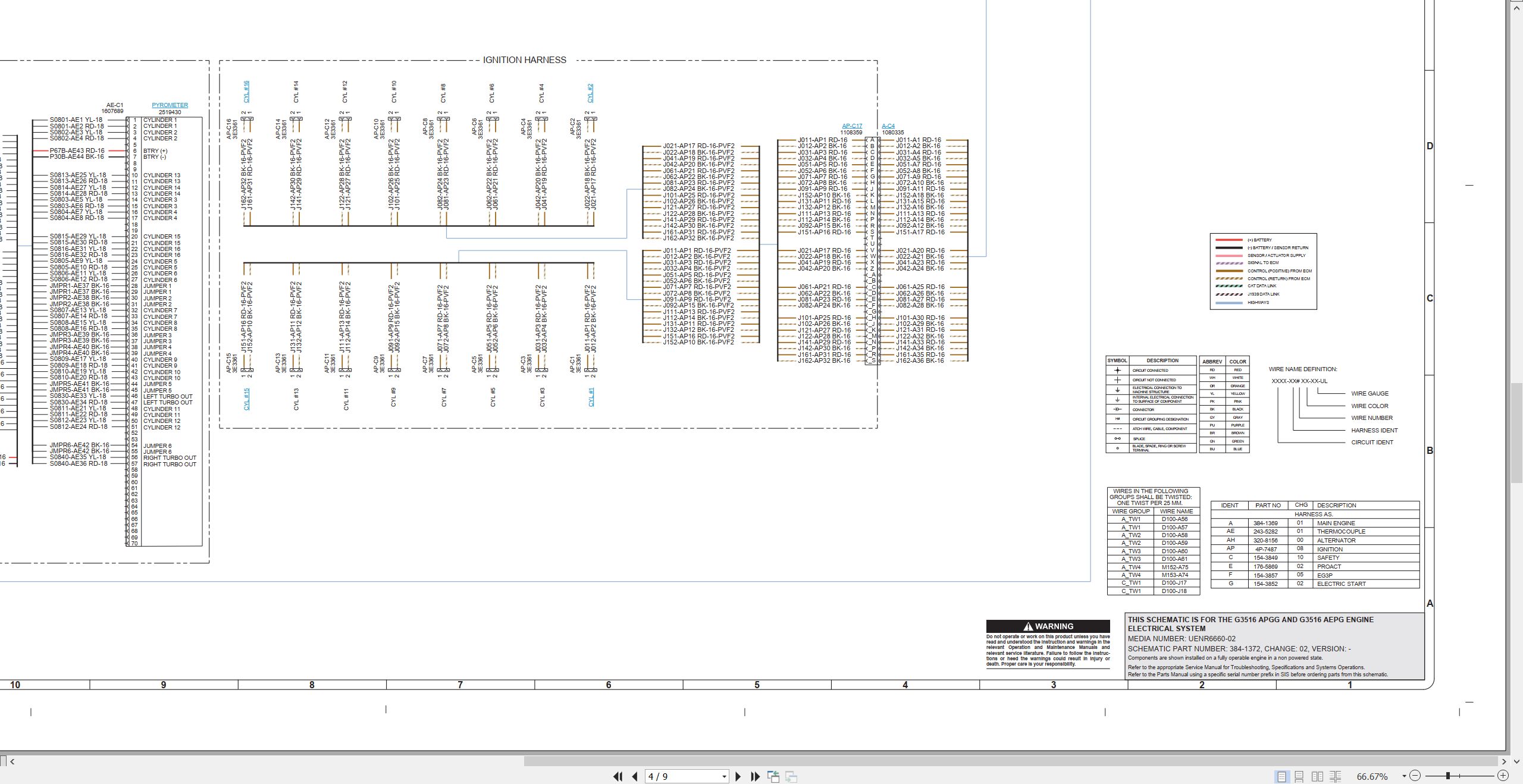Click the previous view navigation icon
The height and width of the screenshot is (784, 1523).
[x=773, y=776]
